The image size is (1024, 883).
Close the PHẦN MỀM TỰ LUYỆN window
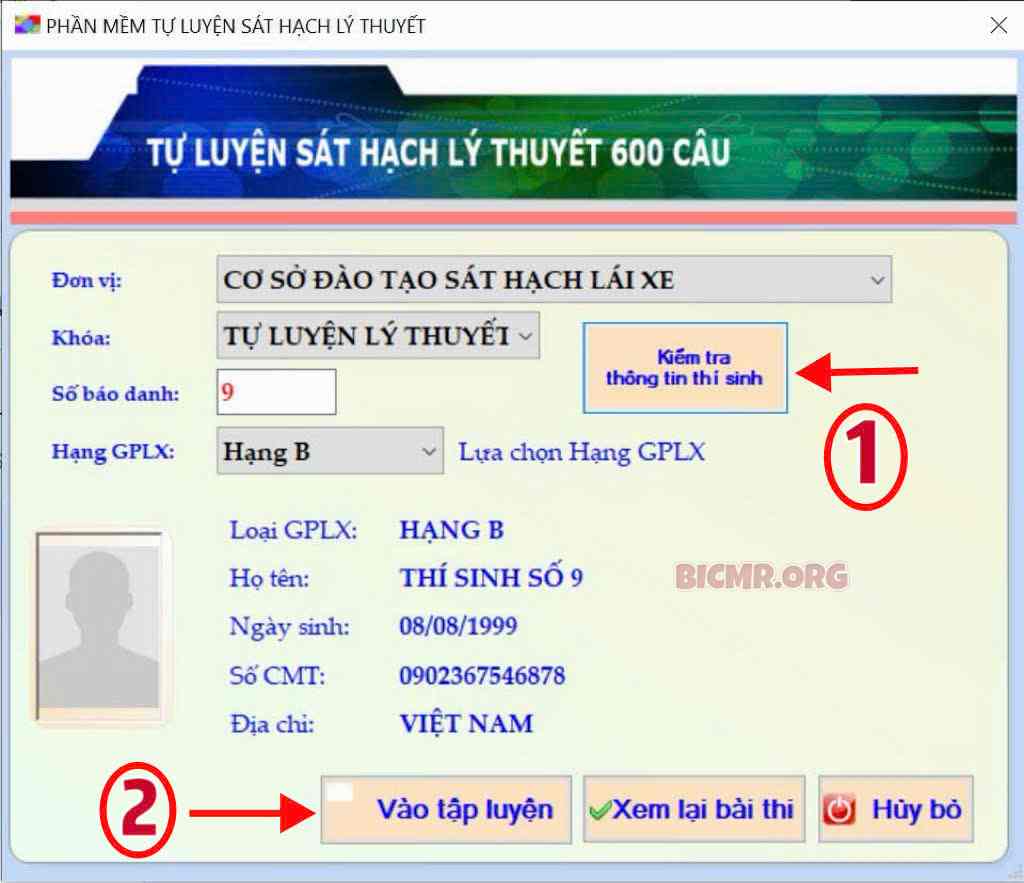[x=998, y=25]
